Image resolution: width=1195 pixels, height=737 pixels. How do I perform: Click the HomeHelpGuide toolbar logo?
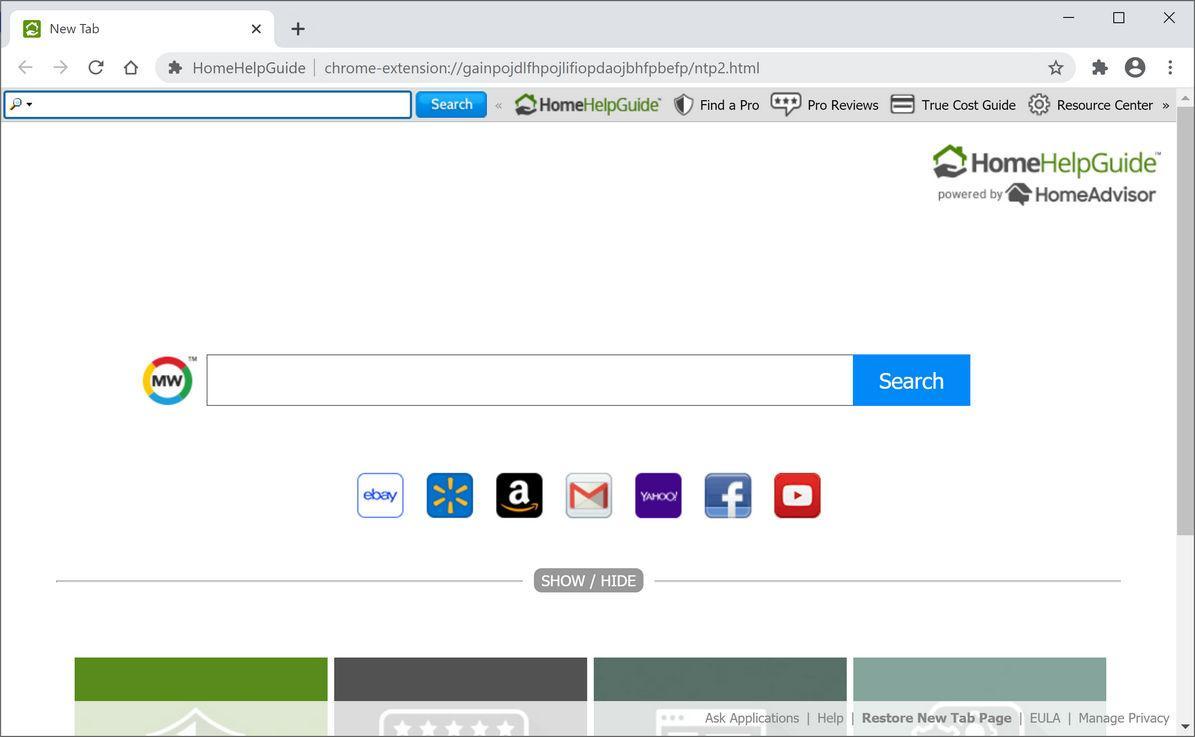pyautogui.click(x=587, y=104)
